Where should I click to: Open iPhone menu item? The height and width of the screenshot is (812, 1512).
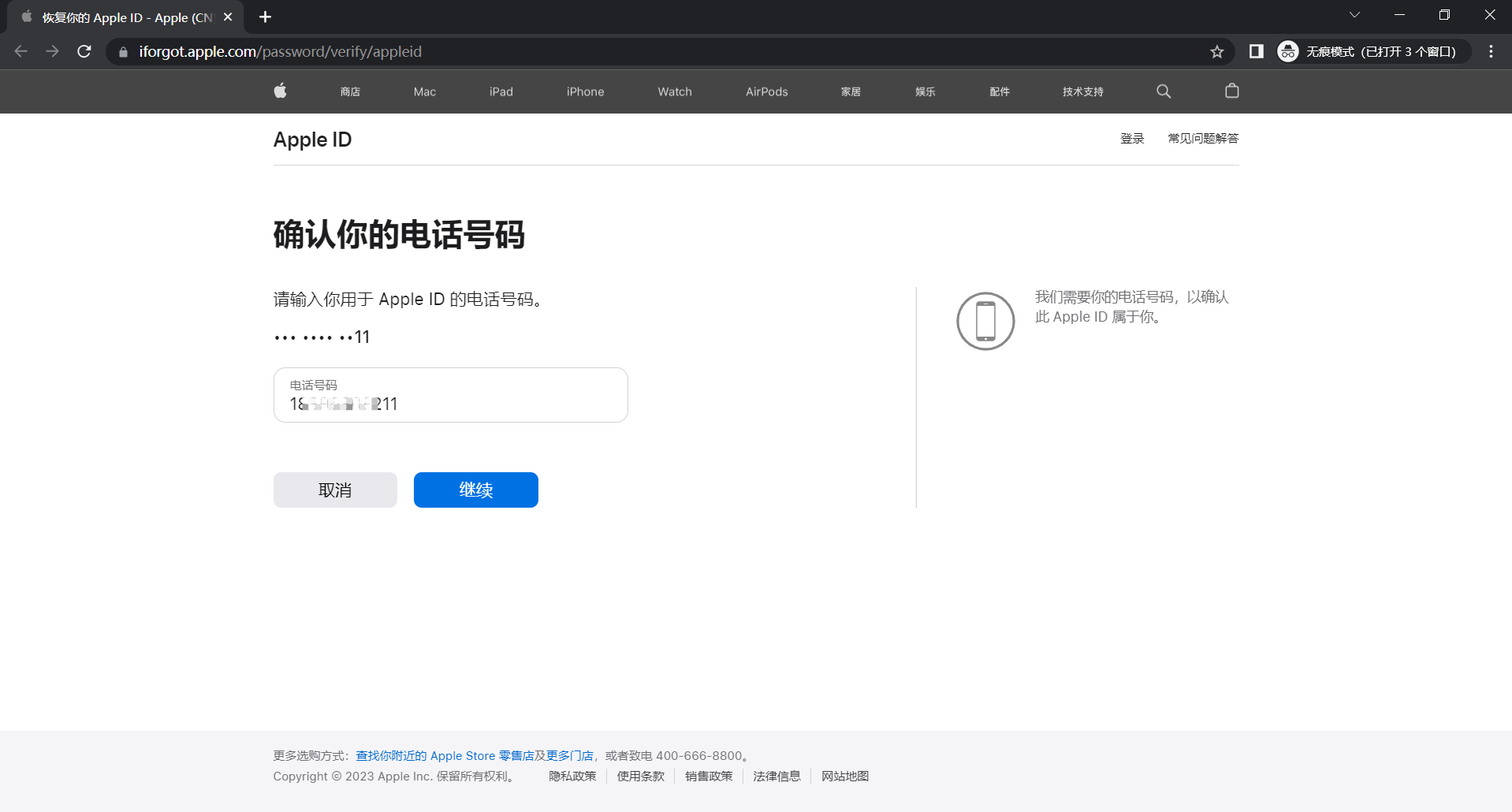pyautogui.click(x=586, y=91)
